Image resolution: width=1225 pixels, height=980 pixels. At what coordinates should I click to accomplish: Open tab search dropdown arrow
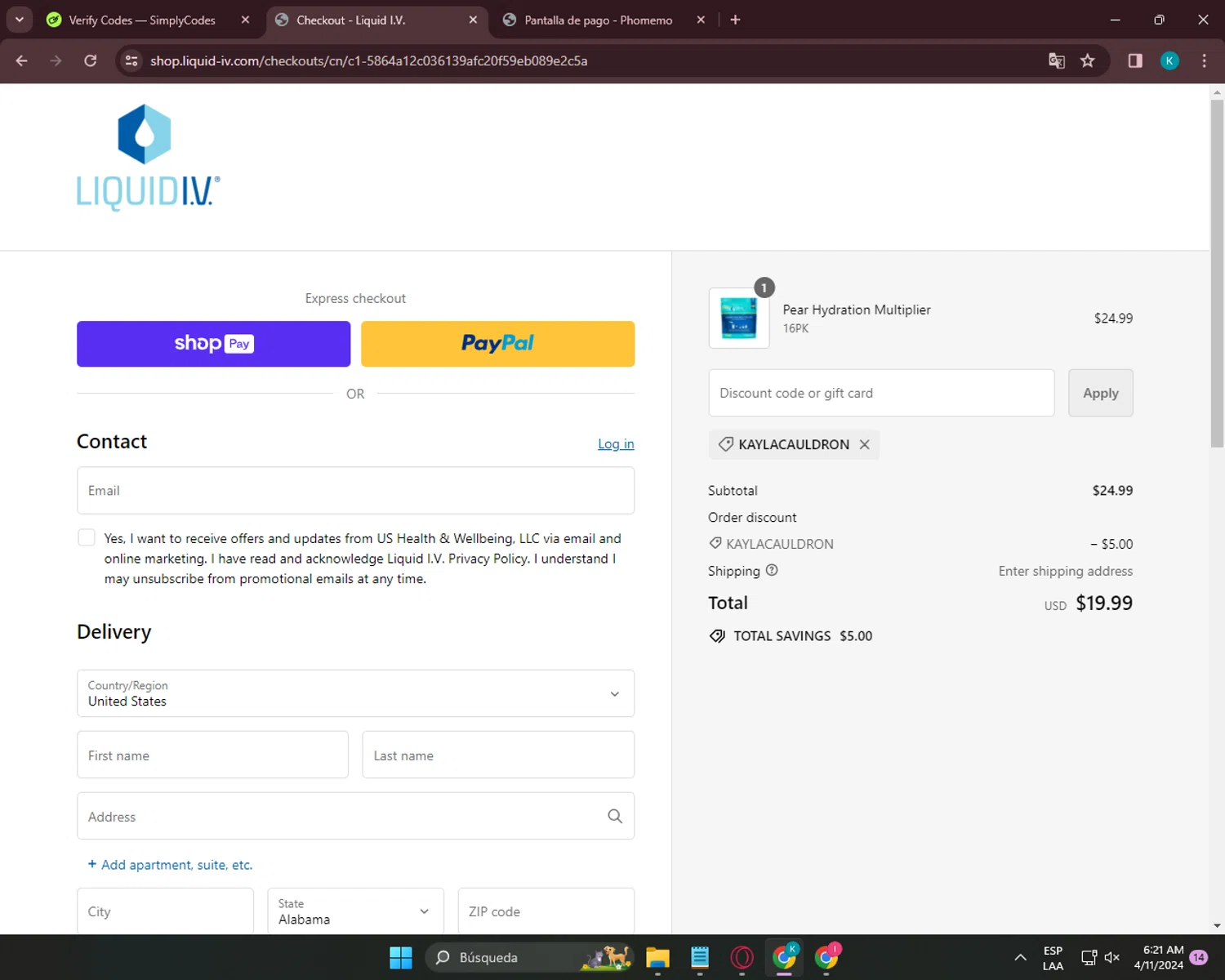pyautogui.click(x=20, y=20)
